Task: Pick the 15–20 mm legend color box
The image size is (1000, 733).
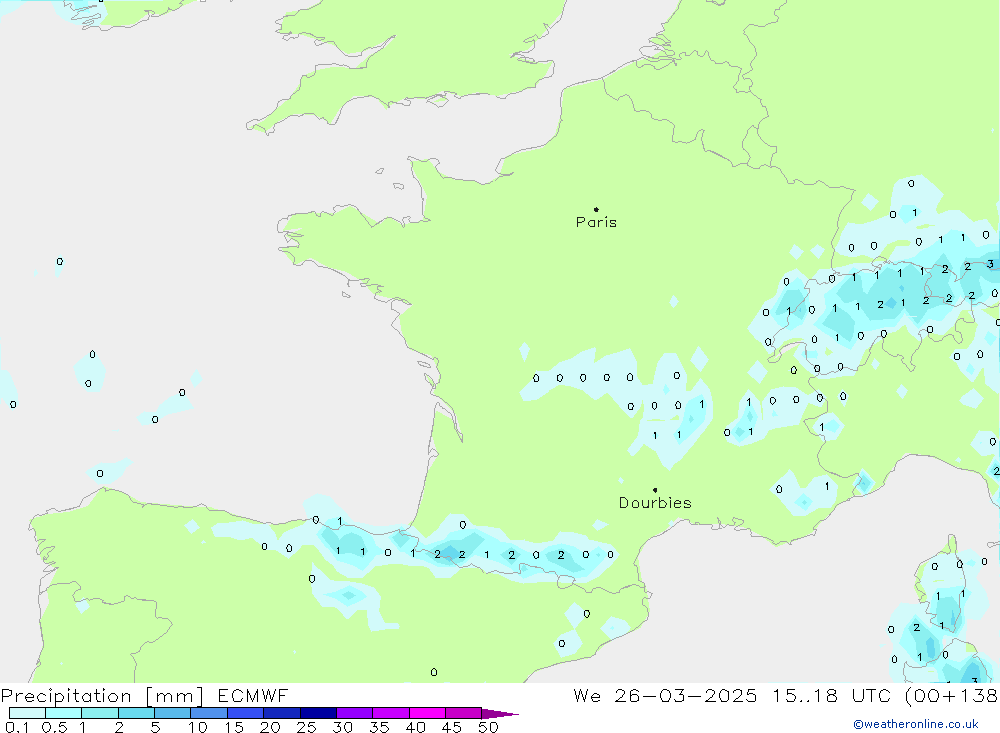Action: click(x=246, y=713)
